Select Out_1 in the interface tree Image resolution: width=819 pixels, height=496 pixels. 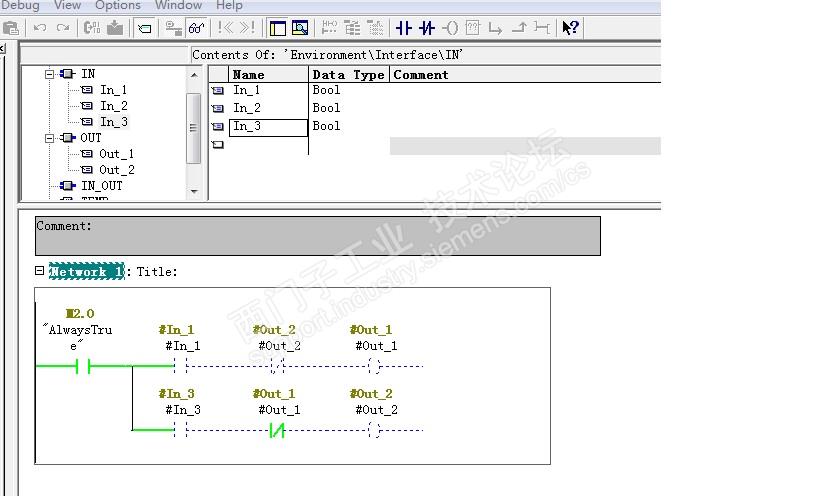tap(116, 154)
